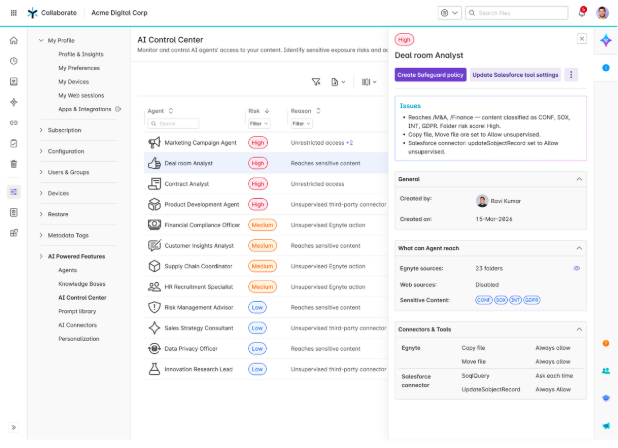Image resolution: width=618 pixels, height=448 pixels.
Task: Collapse the General section
Action: (x=579, y=179)
